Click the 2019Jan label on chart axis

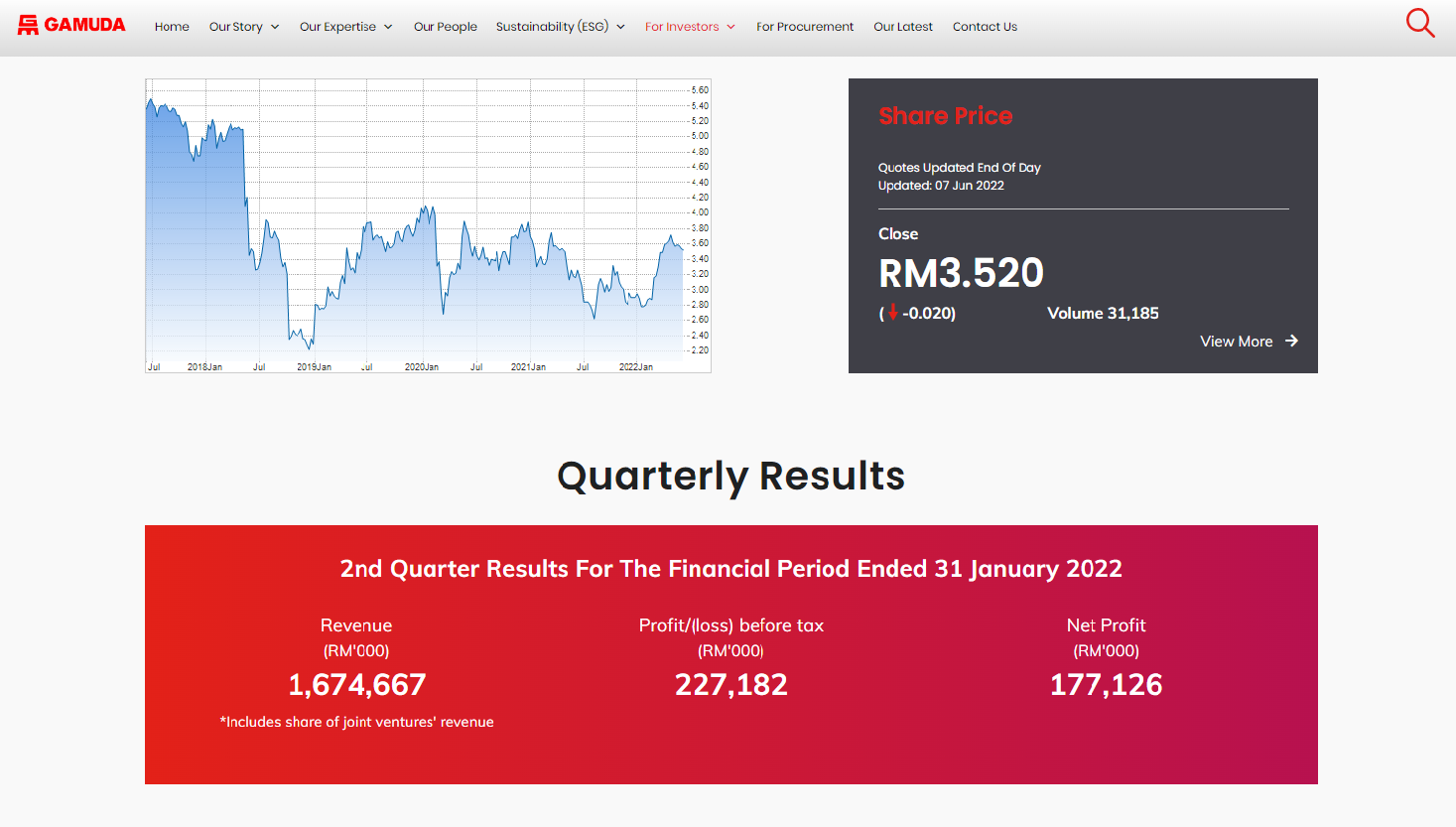tap(314, 367)
